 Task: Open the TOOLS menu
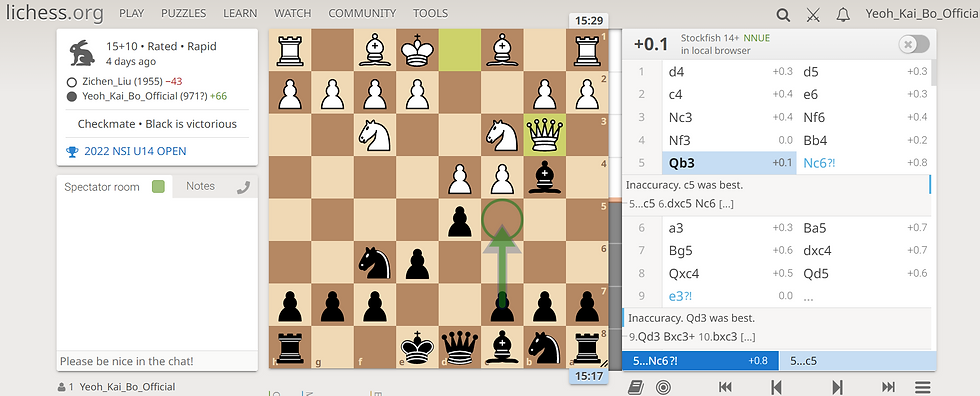coord(430,13)
